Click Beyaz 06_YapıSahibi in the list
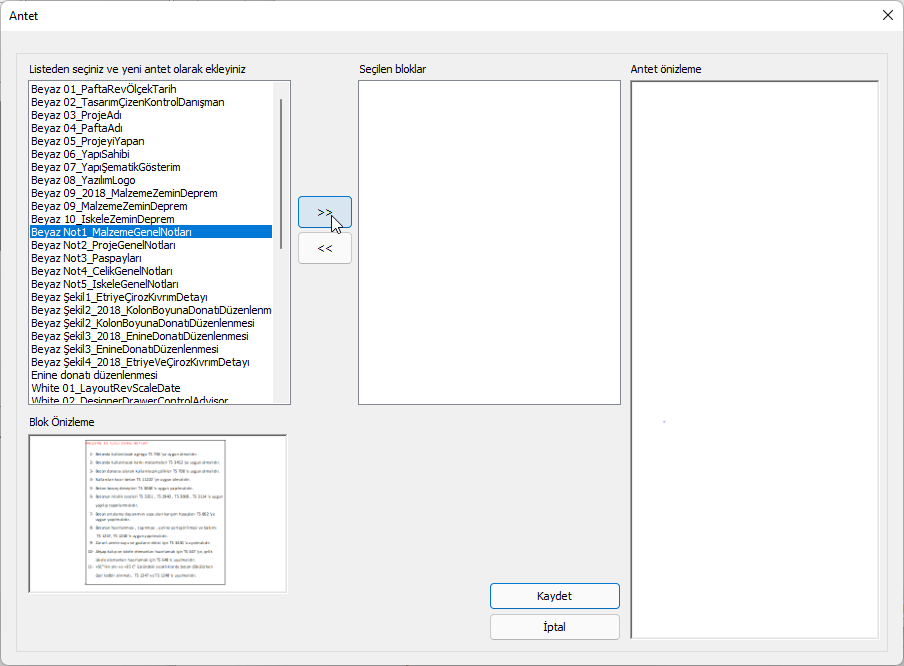Image resolution: width=904 pixels, height=666 pixels. (x=150, y=154)
